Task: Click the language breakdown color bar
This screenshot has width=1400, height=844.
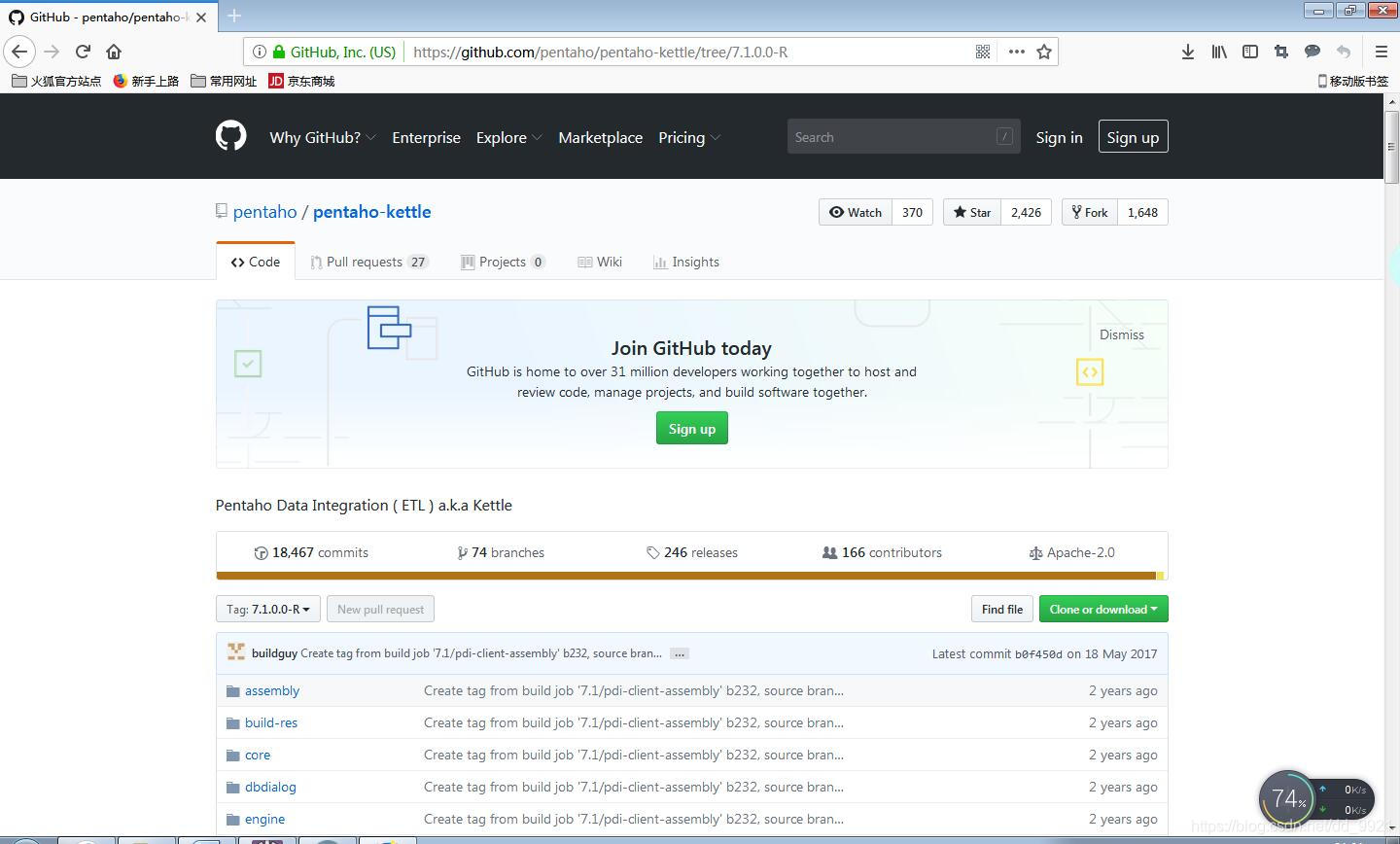Action: point(691,576)
